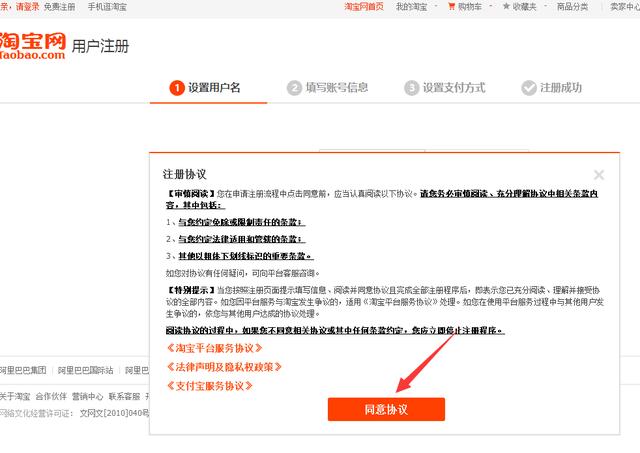This screenshot has height=453, width=640.
Task: Open the 法律声明及隐私权政策 link
Action: (224, 367)
